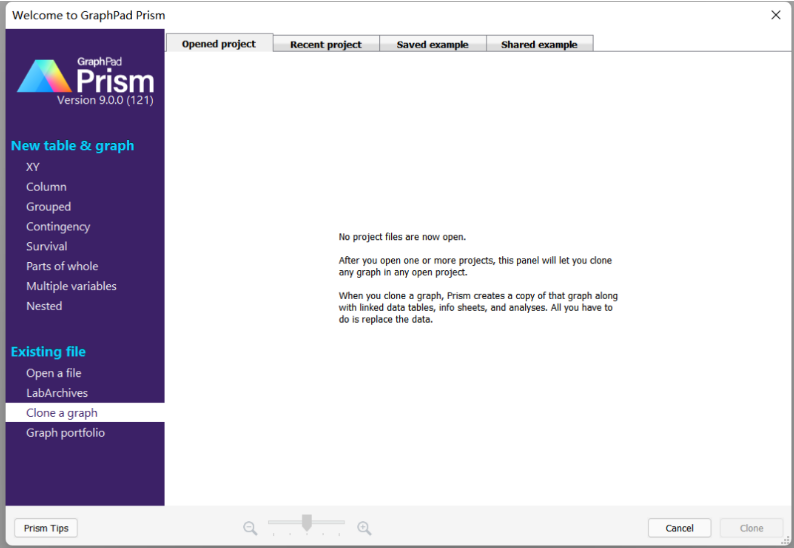
Task: Click the Existing file heading
Action: tap(48, 351)
